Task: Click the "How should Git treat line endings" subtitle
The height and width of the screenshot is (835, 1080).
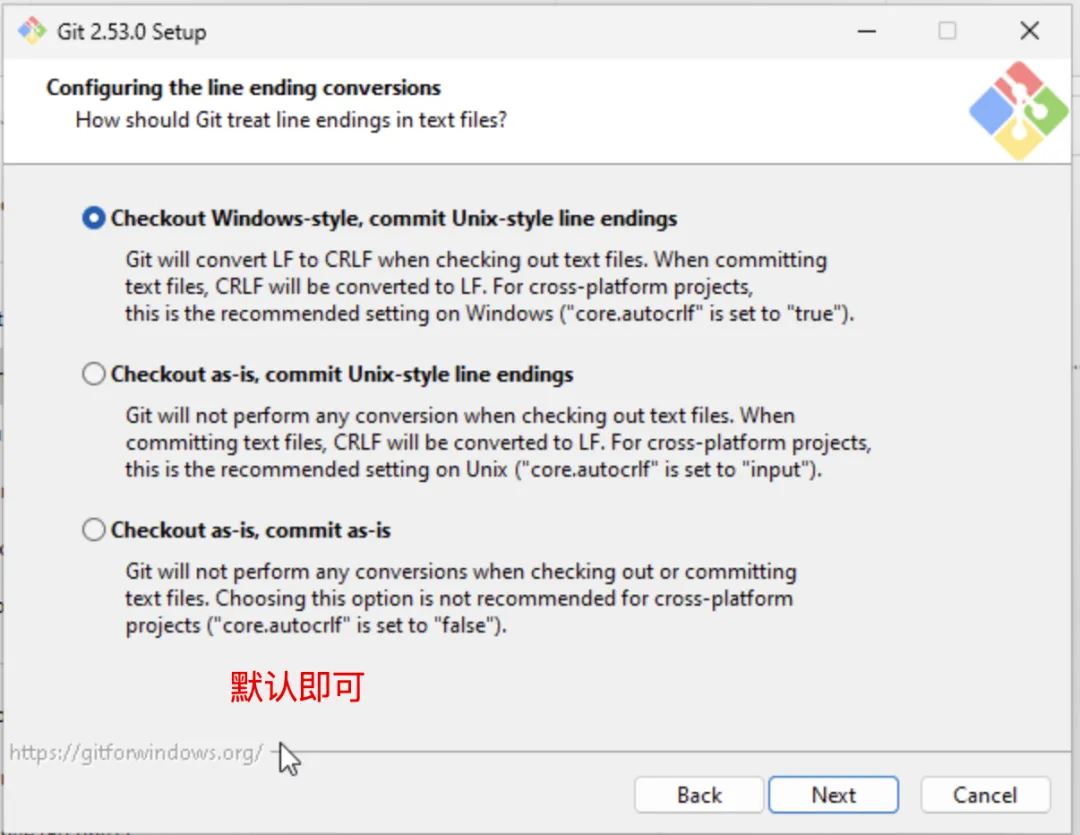Action: pos(291,121)
